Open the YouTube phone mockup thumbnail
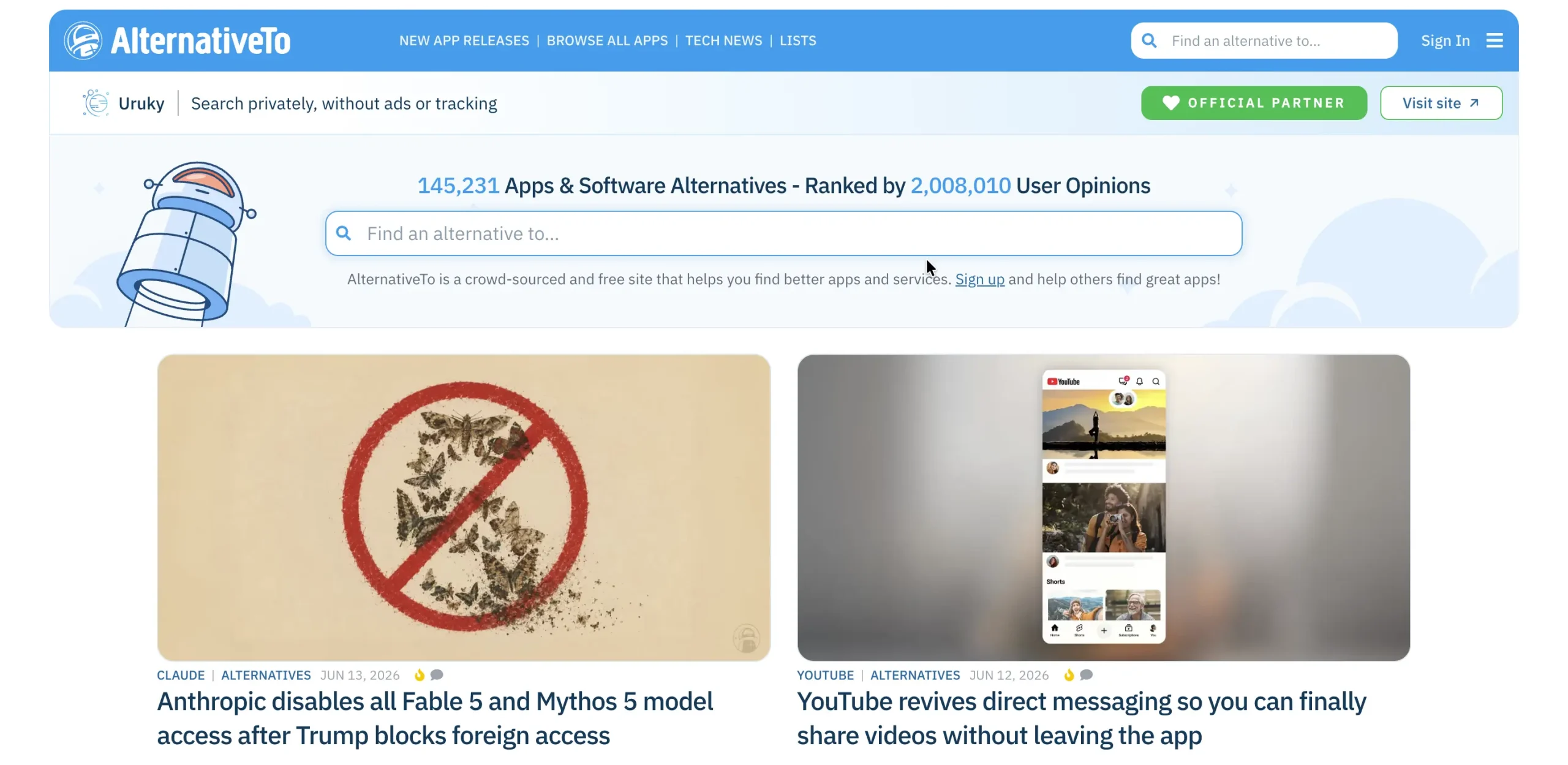 point(1103,508)
